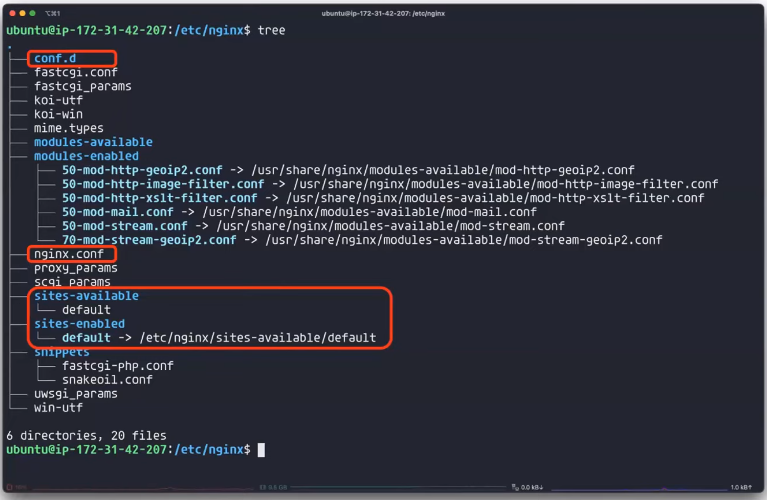
Task: Select the fastcgi-php.conf file entry
Action: (x=117, y=366)
